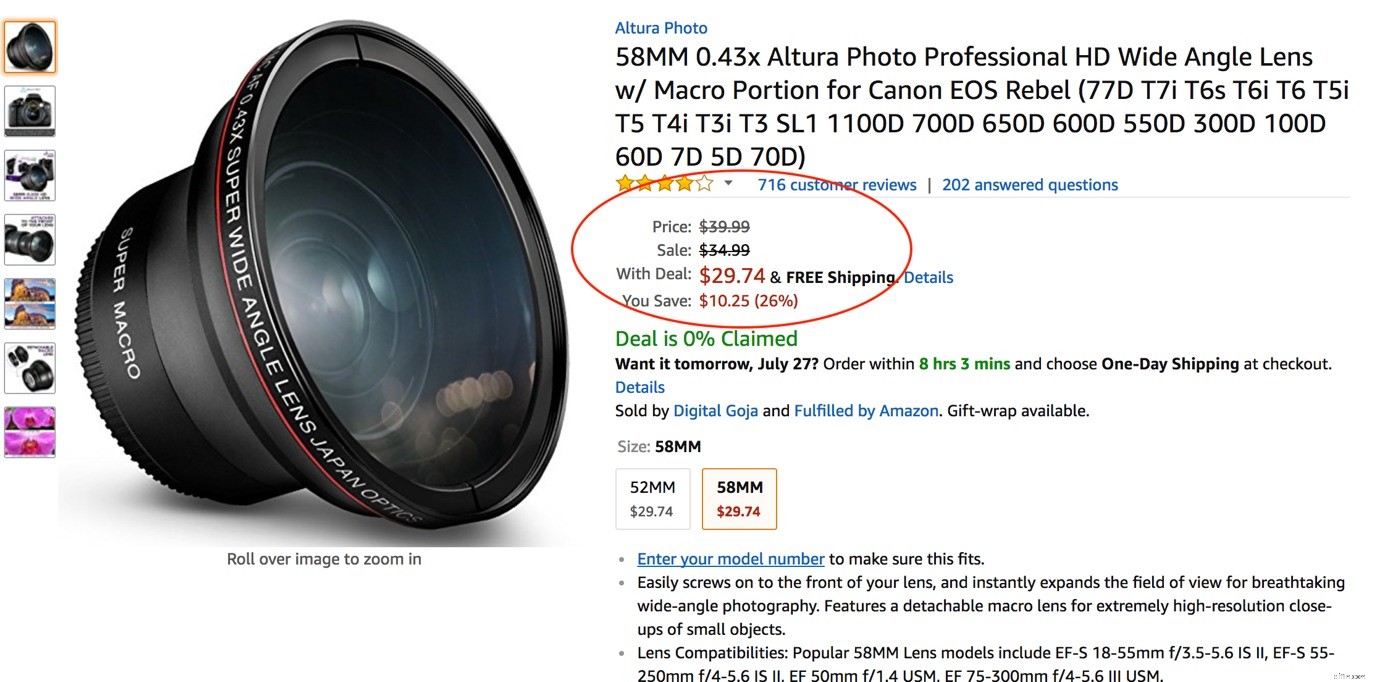Open Details below the delivery estimate

(639, 387)
